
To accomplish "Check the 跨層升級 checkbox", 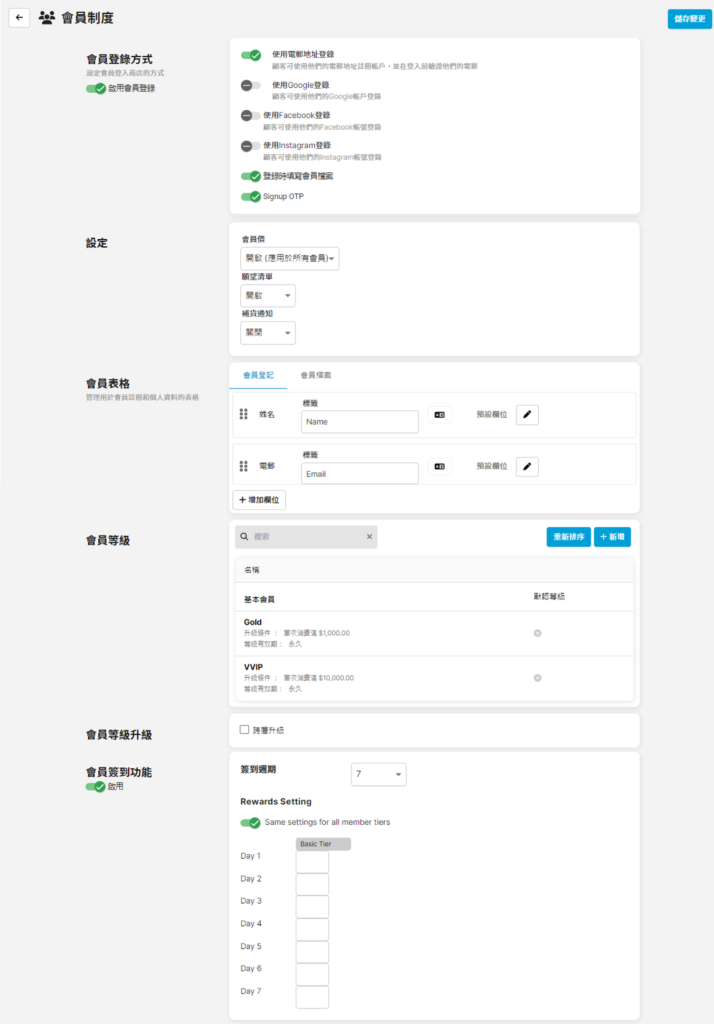I will (245, 730).
